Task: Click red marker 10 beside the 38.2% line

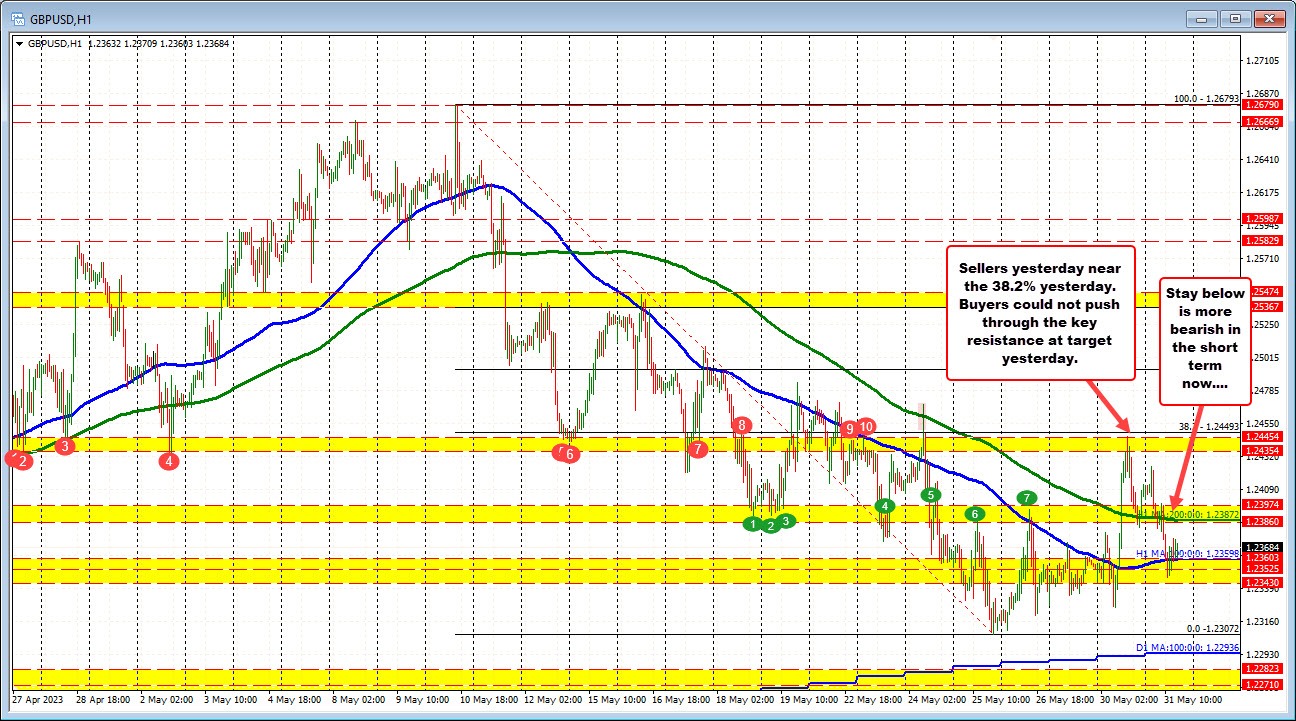Action: [x=866, y=427]
